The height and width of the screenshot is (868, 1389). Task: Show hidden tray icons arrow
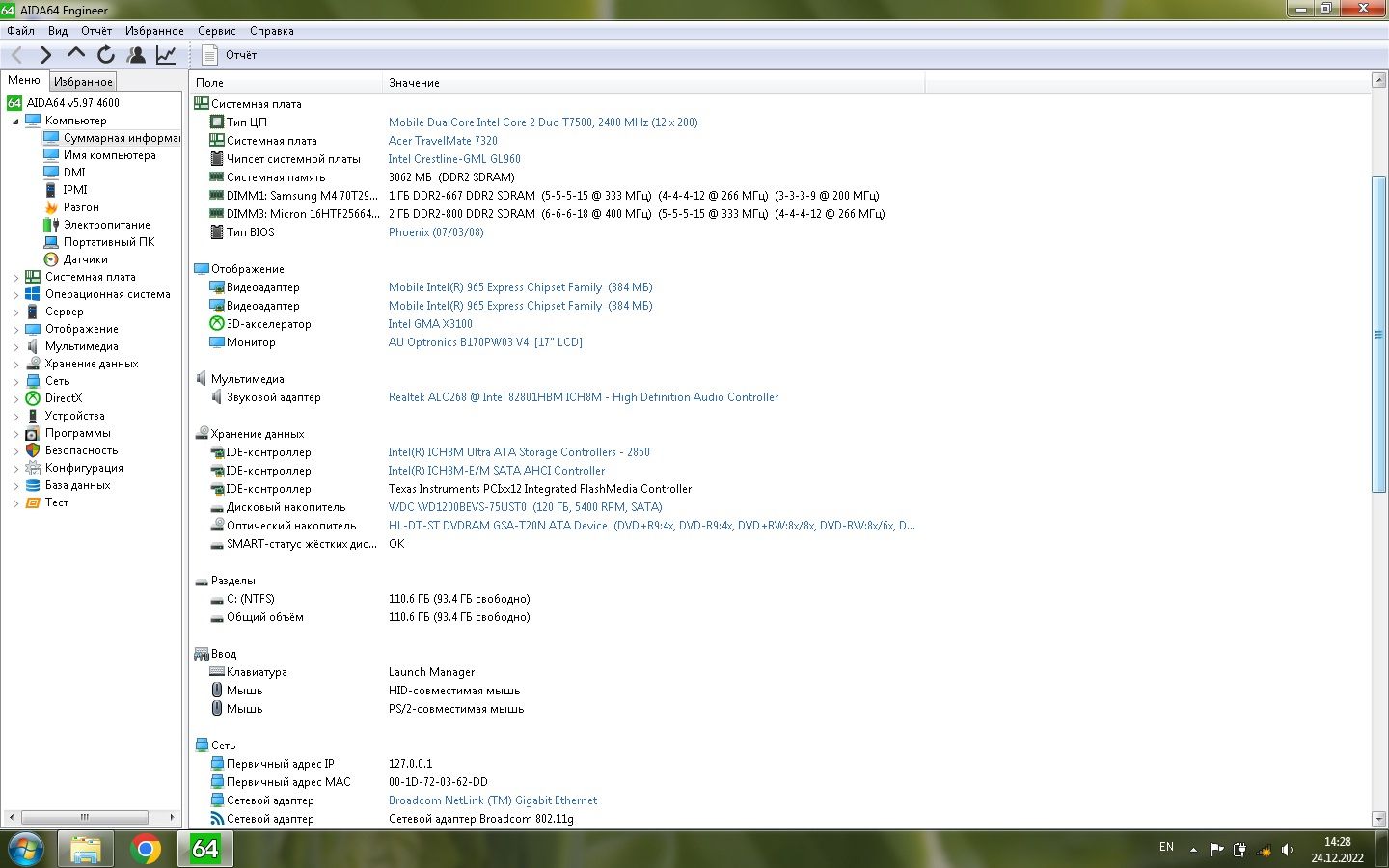1193,850
